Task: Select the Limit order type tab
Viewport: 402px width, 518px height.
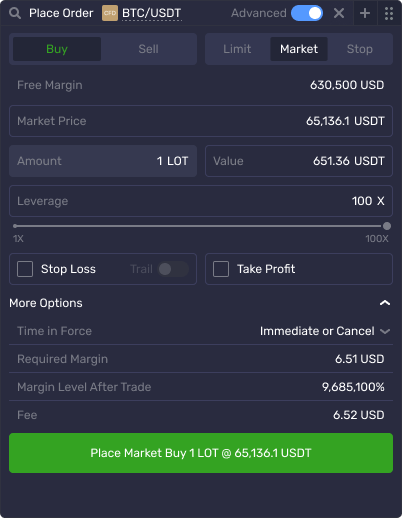Action: click(x=237, y=49)
